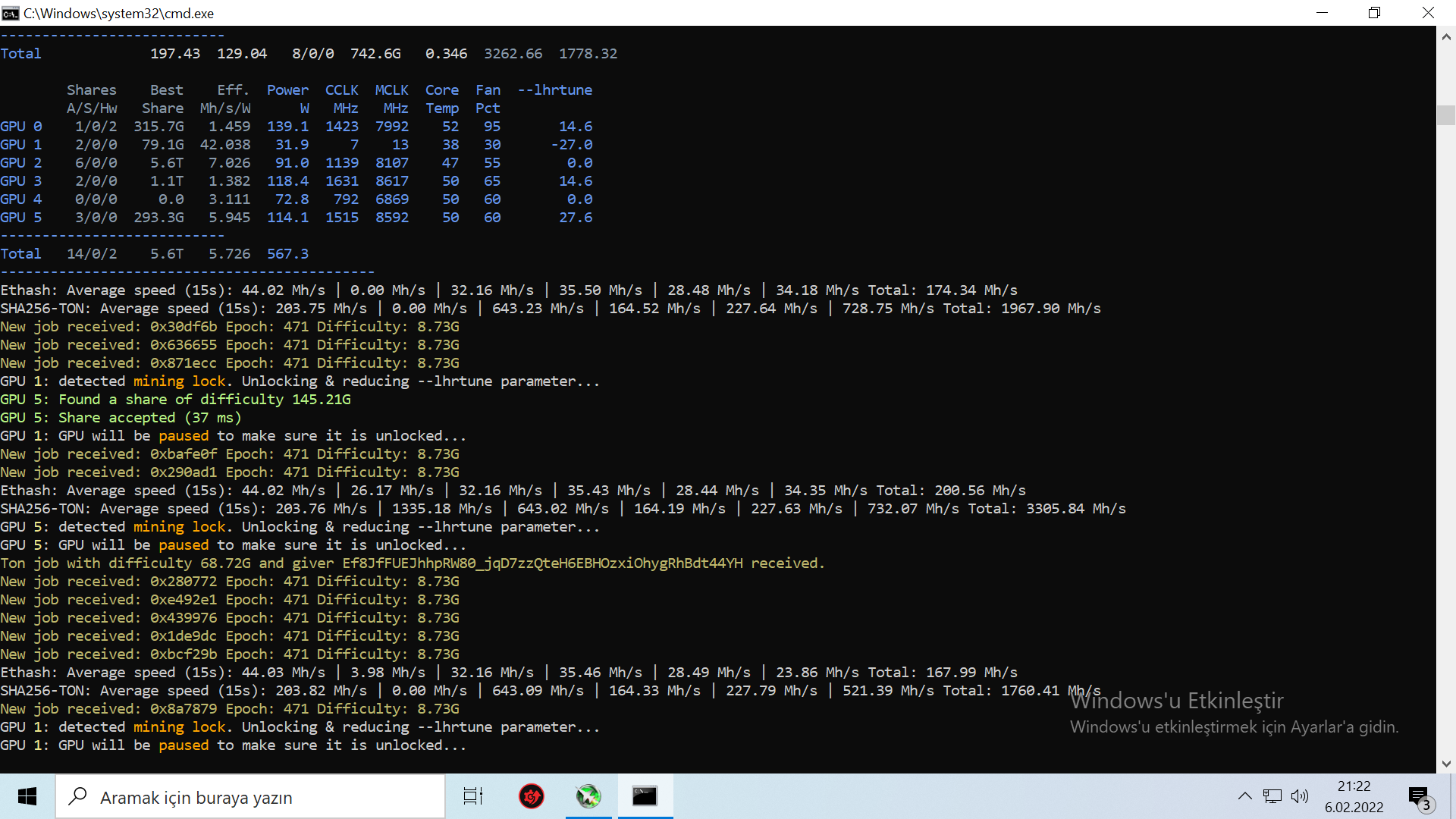Click the cmd.exe taskbar icon
This screenshot has width=1456, height=819.
tap(645, 796)
